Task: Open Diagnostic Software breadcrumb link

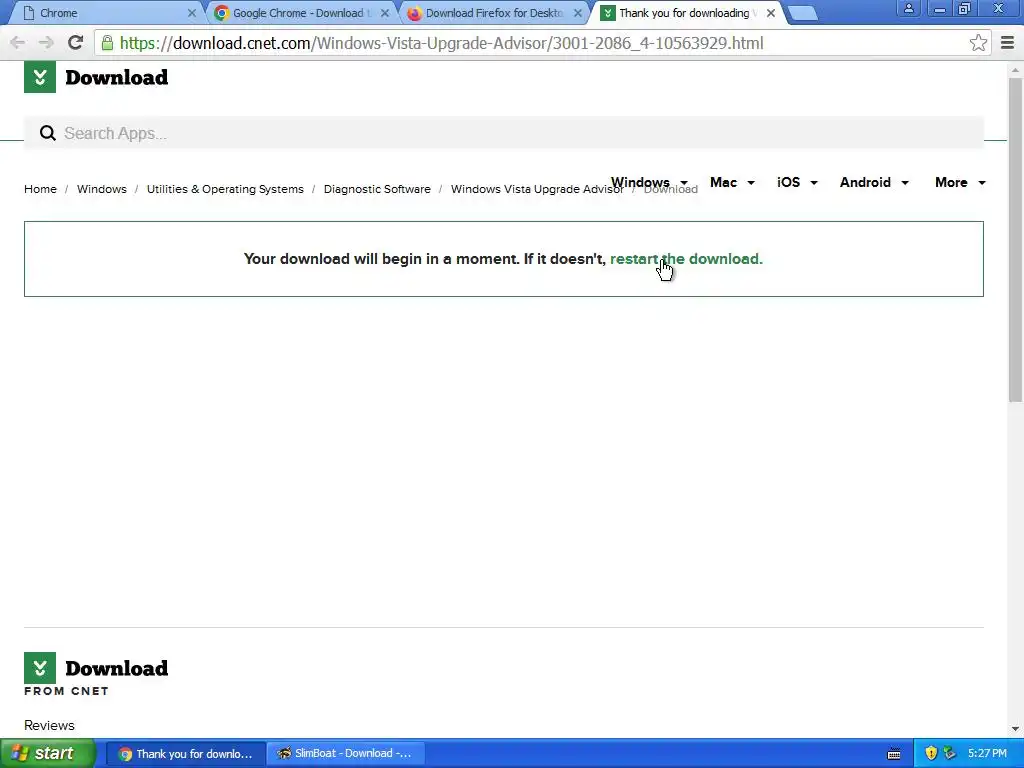Action: (377, 189)
